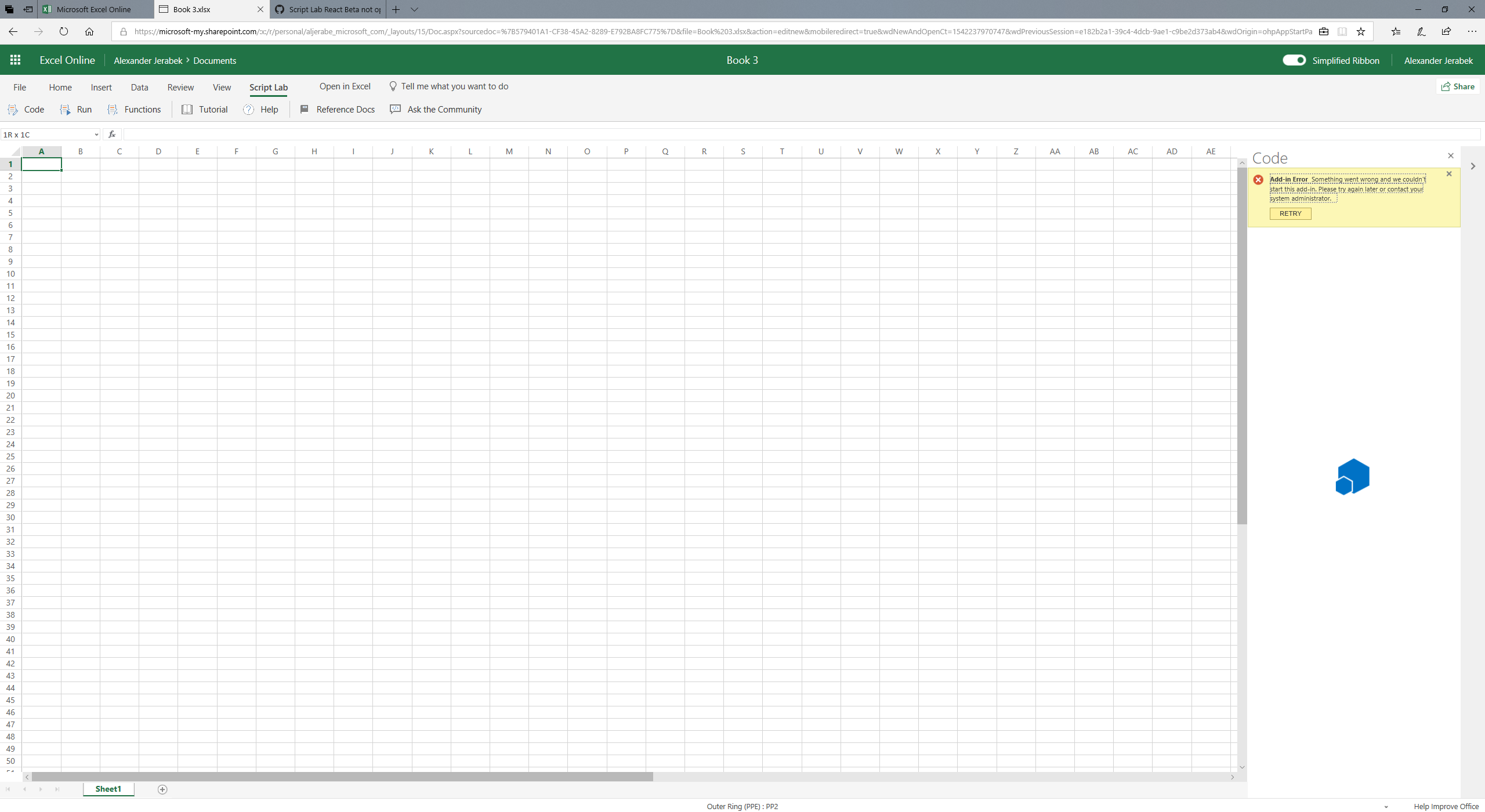Open the Name Box dropdown
Screen dimensions: 1485x812
click(96, 134)
